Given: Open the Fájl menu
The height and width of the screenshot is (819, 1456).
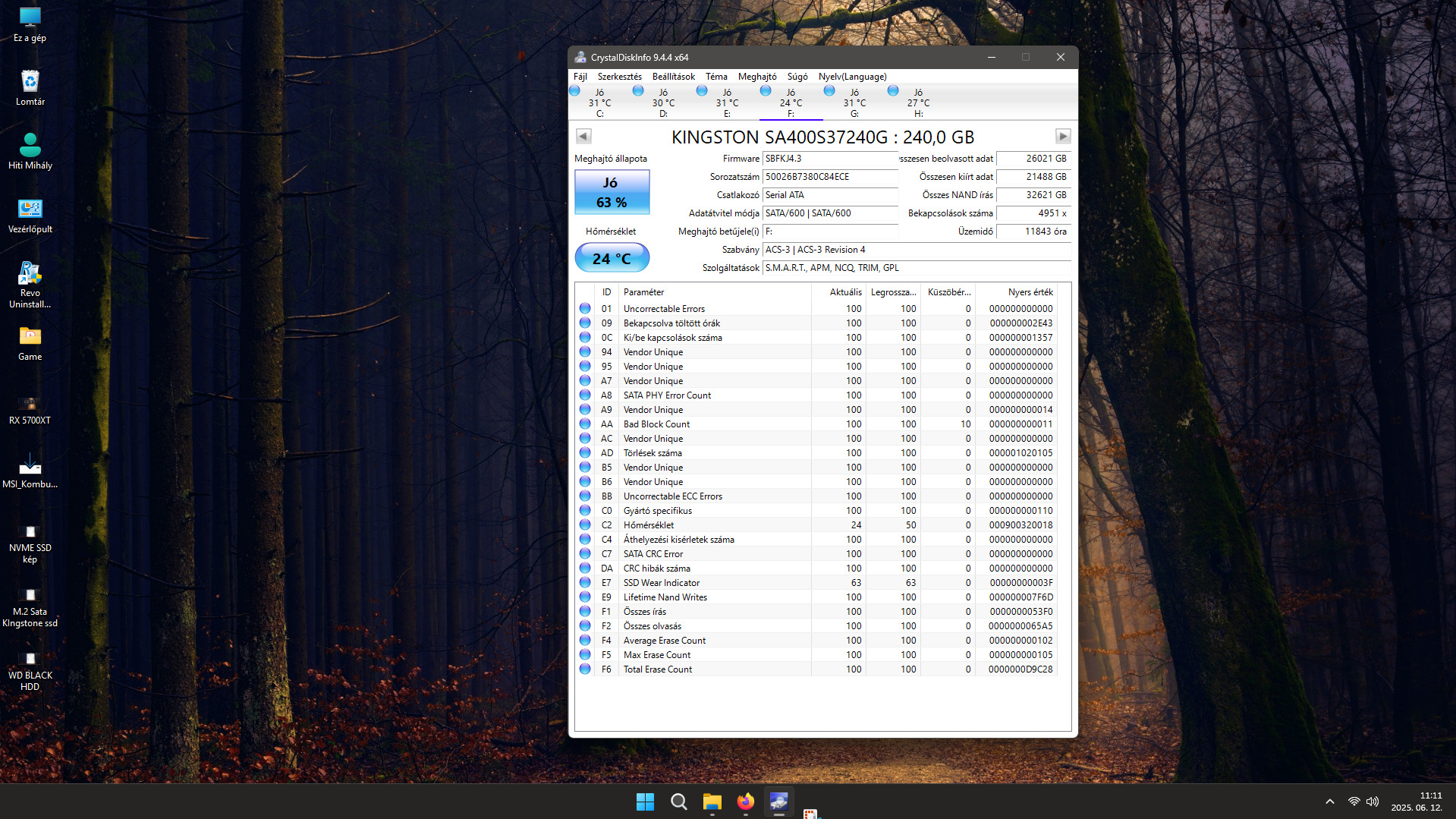Looking at the screenshot, I should [x=580, y=77].
